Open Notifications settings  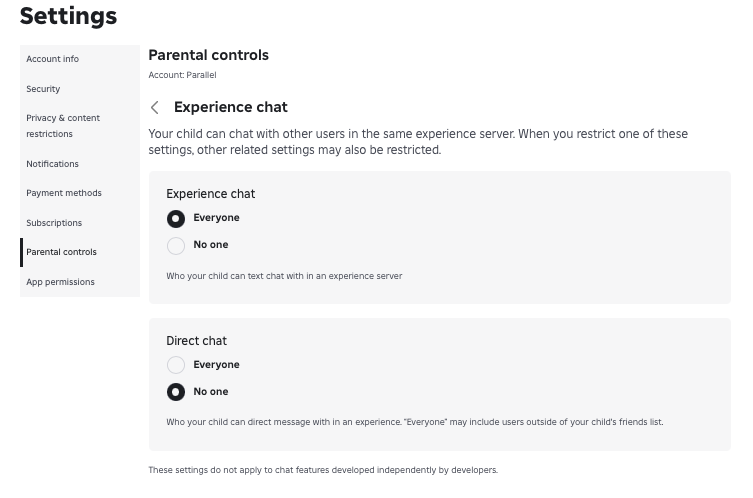coord(52,164)
